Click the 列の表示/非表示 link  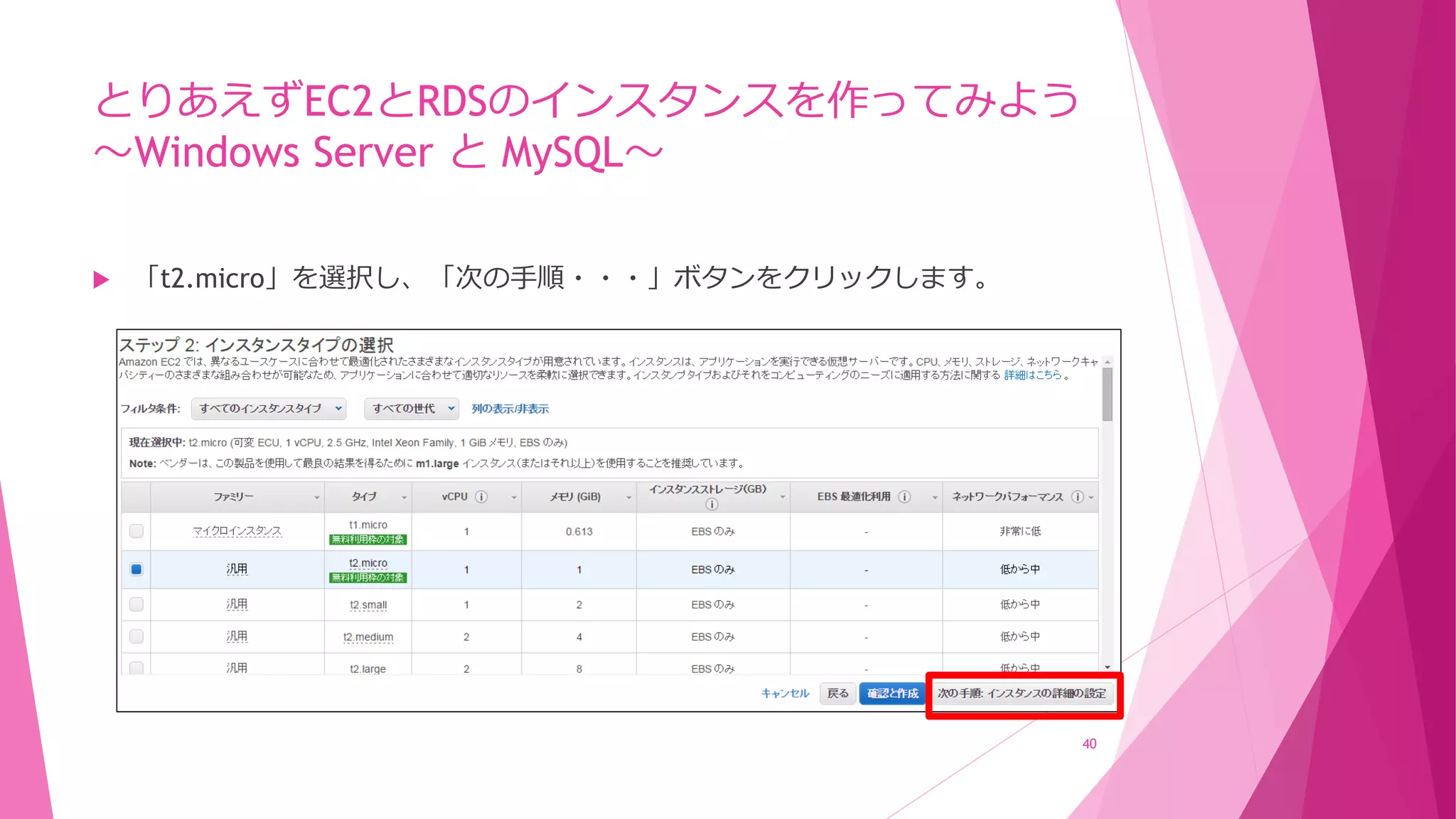point(510,409)
